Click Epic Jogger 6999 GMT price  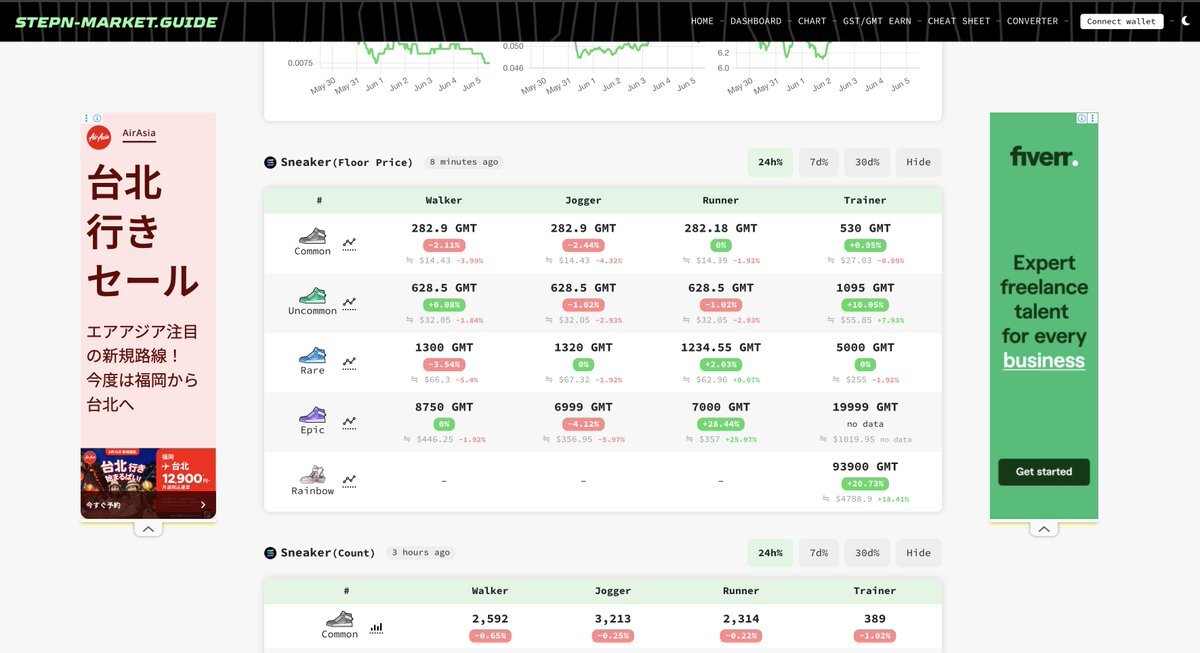pyautogui.click(x=583, y=407)
